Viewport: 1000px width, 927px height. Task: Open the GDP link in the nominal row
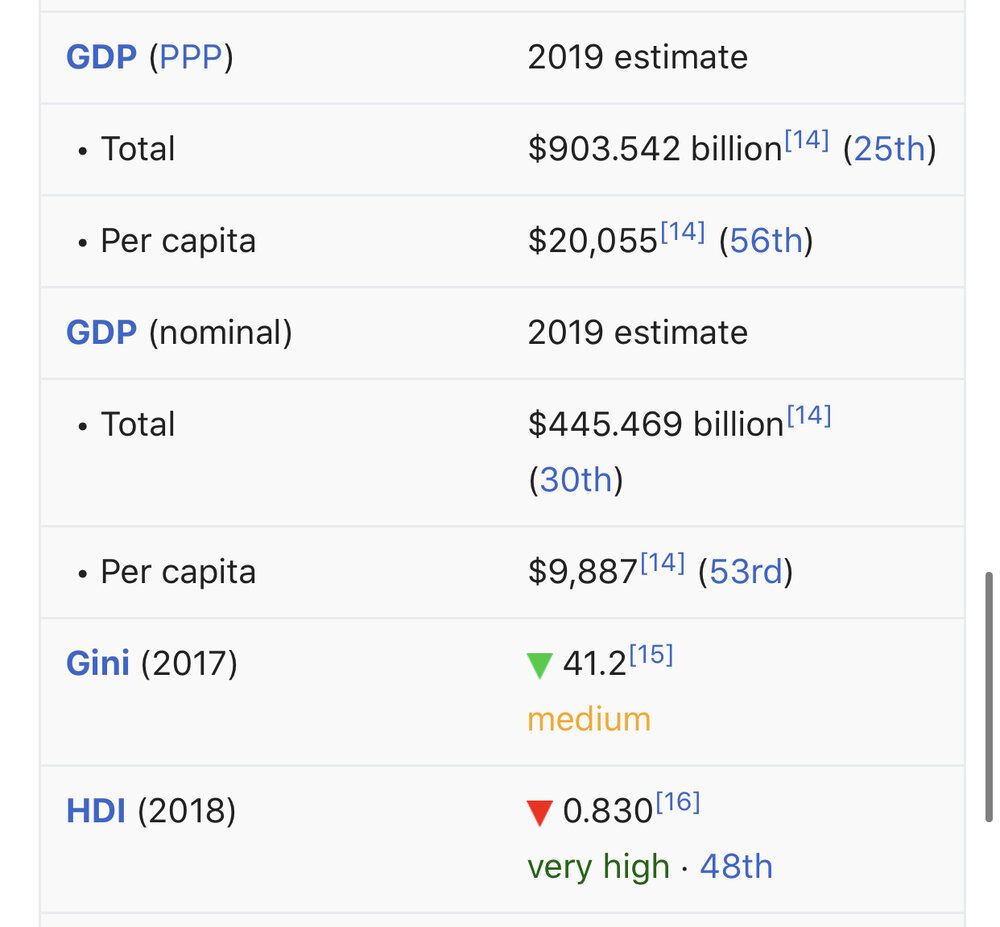(101, 333)
